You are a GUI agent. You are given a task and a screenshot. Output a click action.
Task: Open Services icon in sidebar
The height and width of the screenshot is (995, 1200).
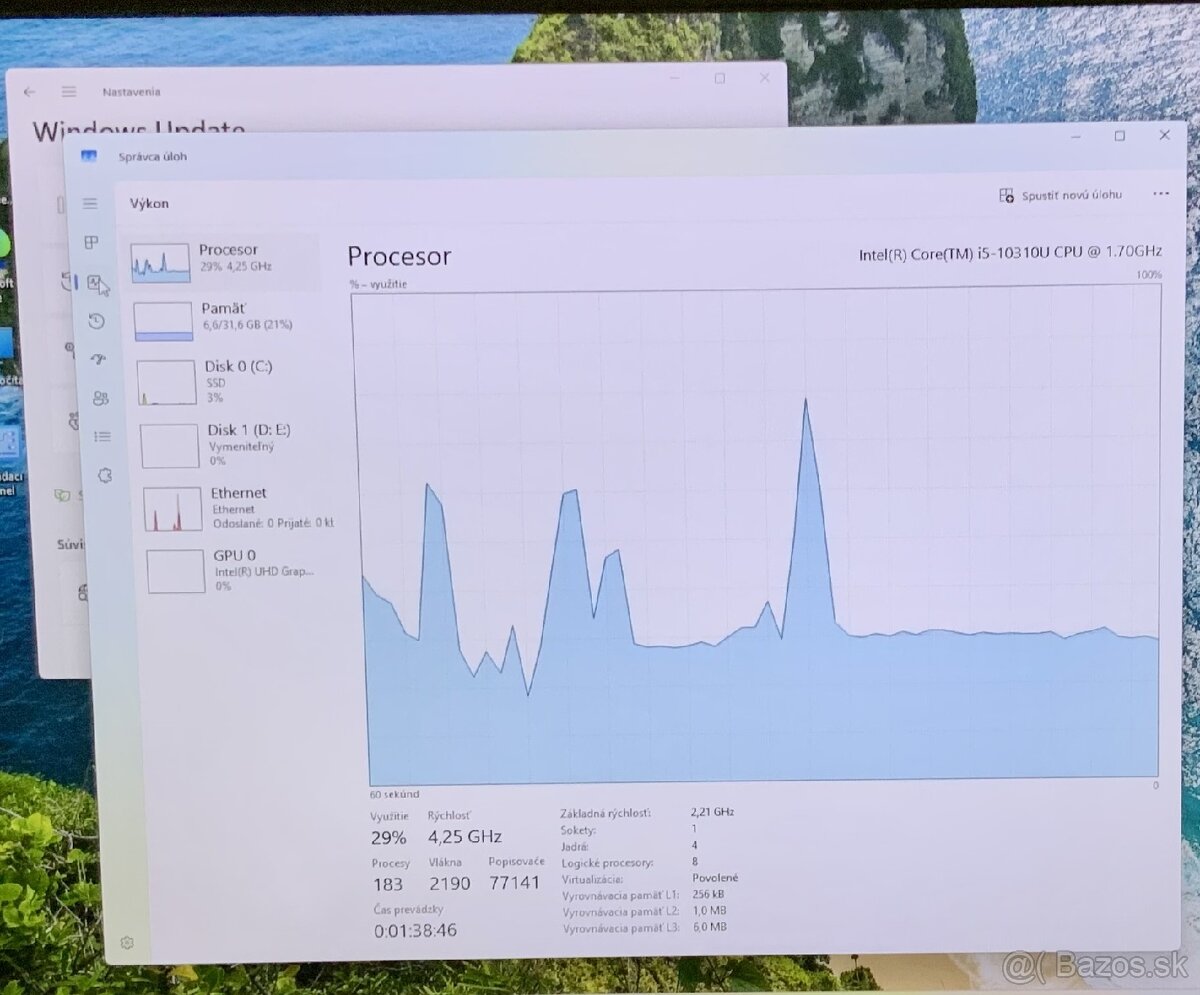pyautogui.click(x=104, y=476)
